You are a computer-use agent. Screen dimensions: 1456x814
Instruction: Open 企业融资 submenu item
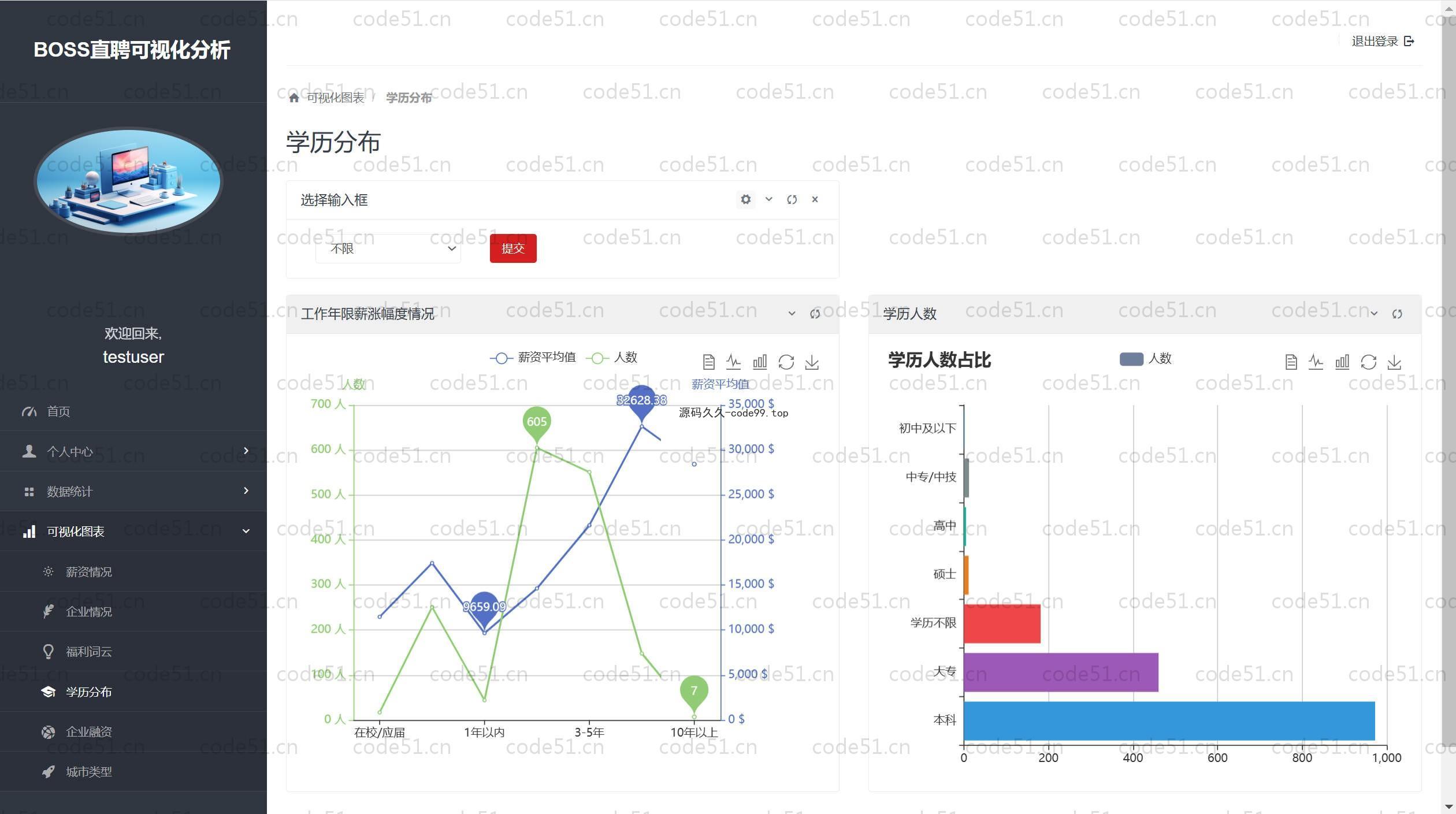(x=133, y=731)
